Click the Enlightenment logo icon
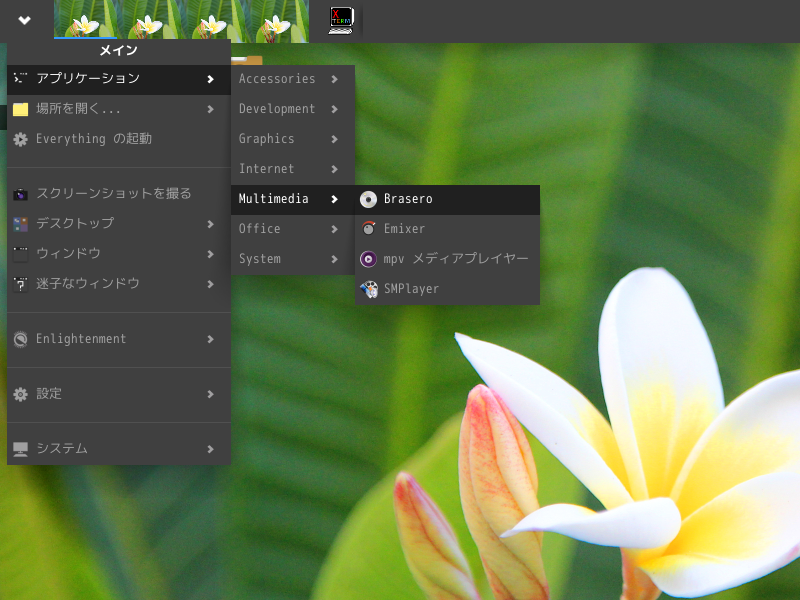 tap(20, 339)
